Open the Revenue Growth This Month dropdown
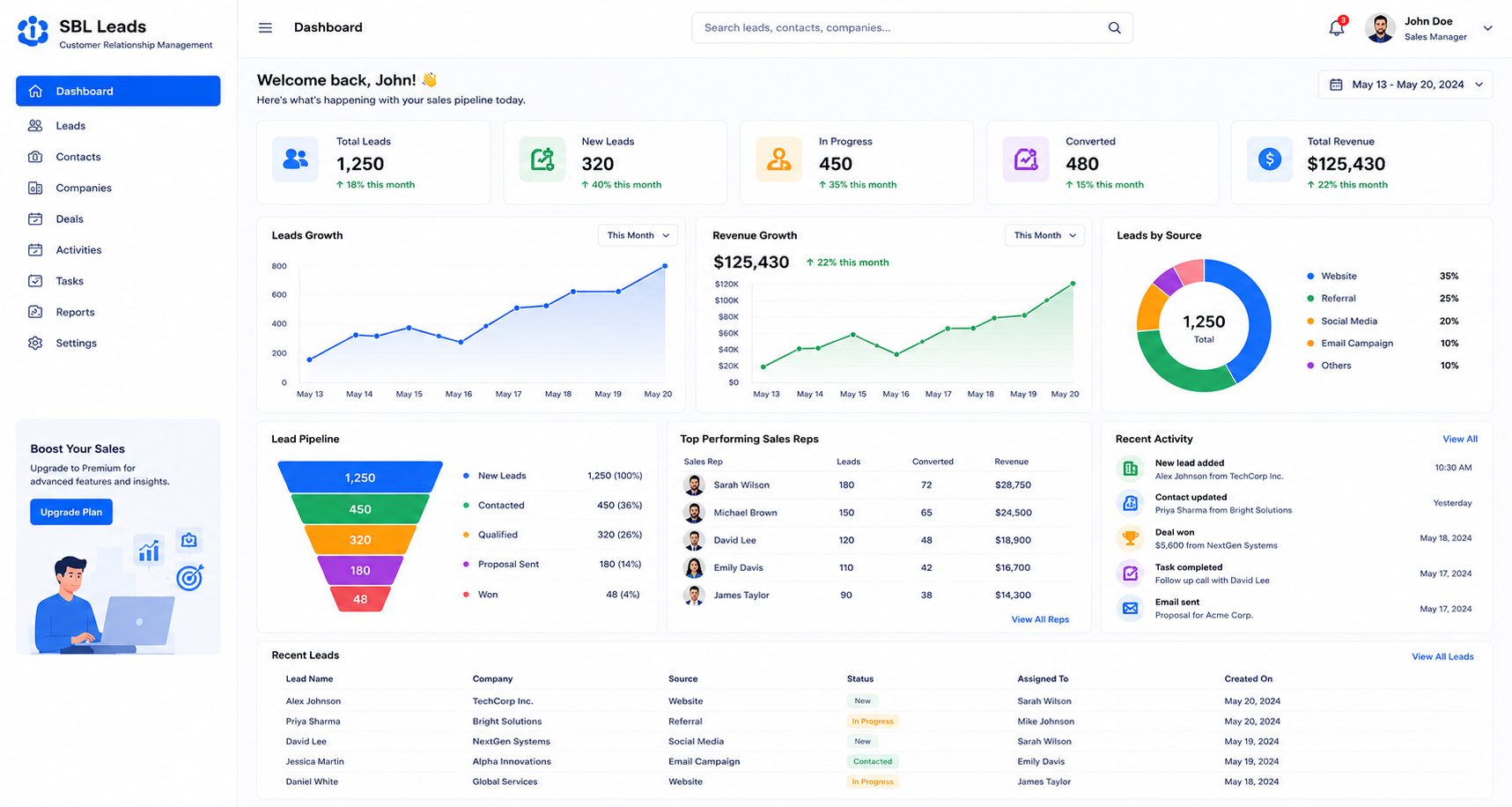This screenshot has height=807, width=1512. [x=1044, y=235]
